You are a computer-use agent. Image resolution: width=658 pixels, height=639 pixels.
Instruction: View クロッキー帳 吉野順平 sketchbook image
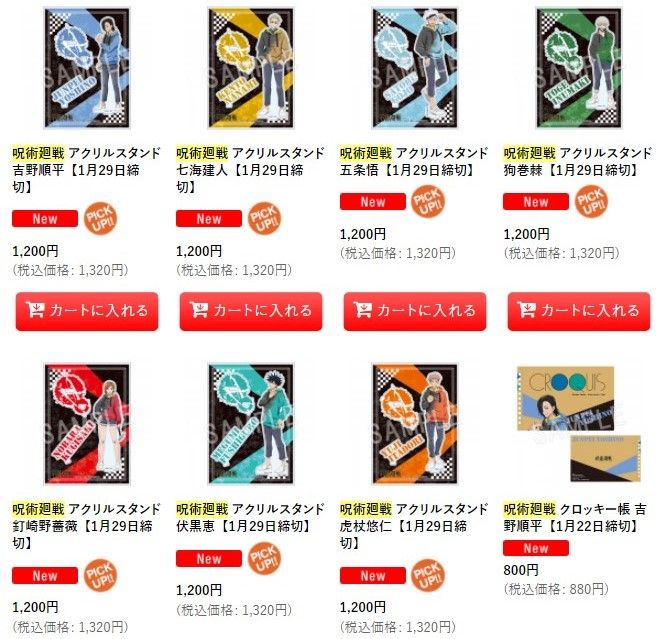(579, 424)
